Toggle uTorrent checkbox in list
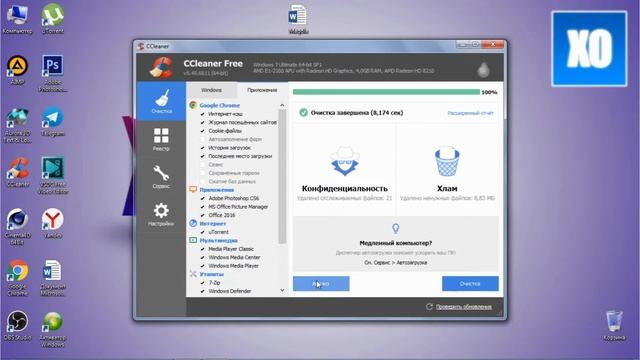Image resolution: width=640 pixels, height=360 pixels. pos(202,232)
